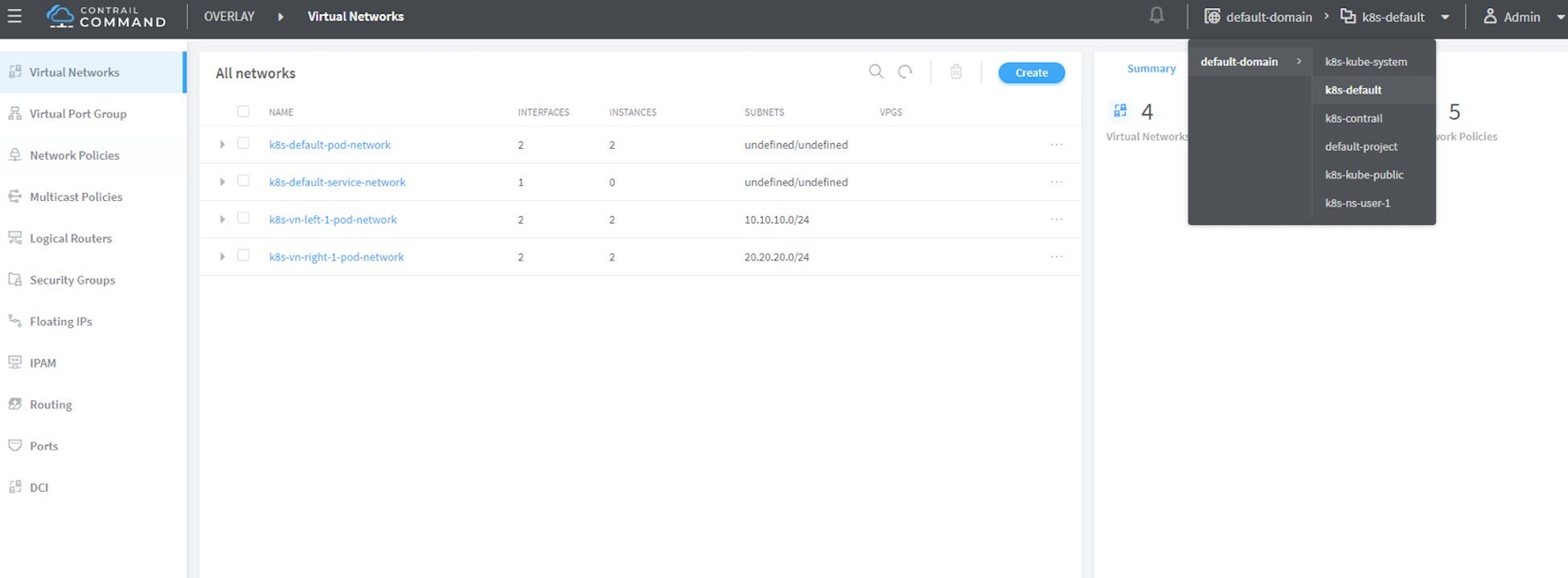Toggle the select-all networks checkbox
This screenshot has width=1568, height=578.
[x=243, y=111]
